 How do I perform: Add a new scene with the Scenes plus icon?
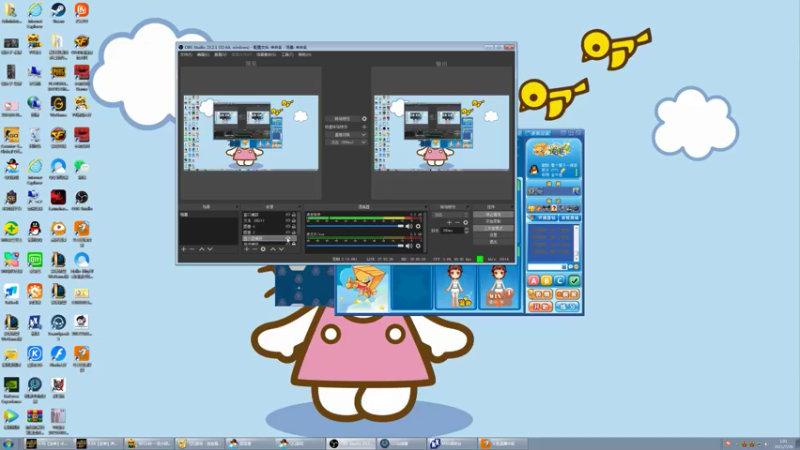tap(184, 249)
